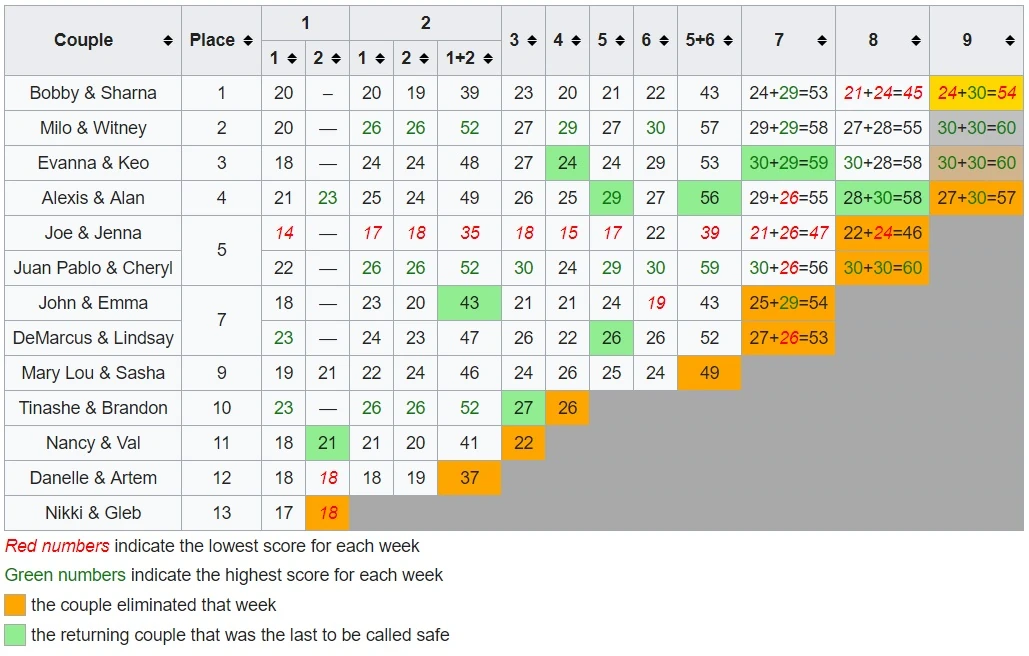This screenshot has width=1029, height=656.
Task: Sort the 5+6 combined column
Action: [x=728, y=41]
